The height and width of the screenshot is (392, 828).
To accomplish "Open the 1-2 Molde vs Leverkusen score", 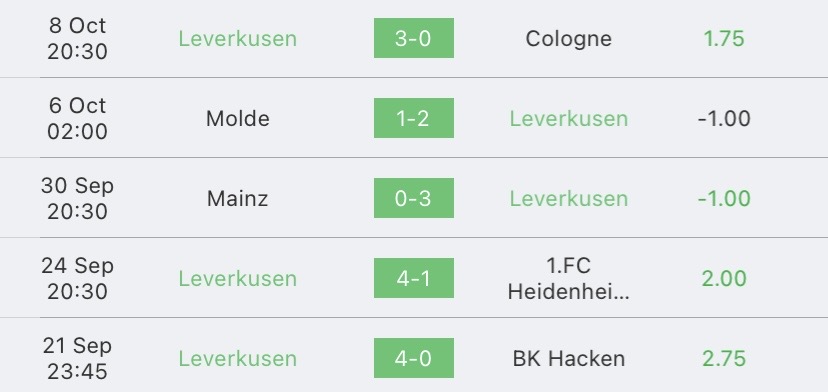I will [413, 118].
